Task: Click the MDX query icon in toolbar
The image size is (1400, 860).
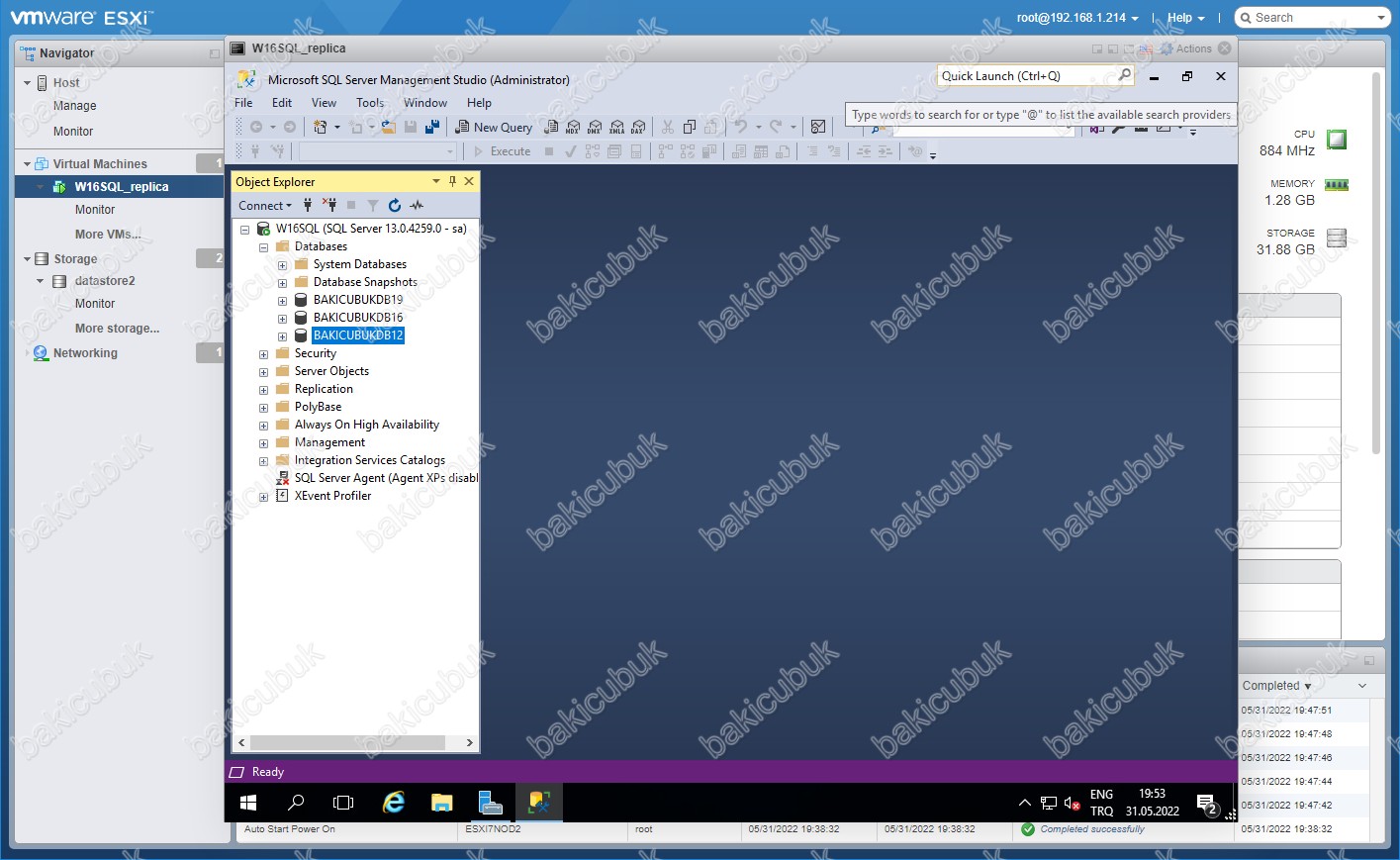Action: click(573, 127)
